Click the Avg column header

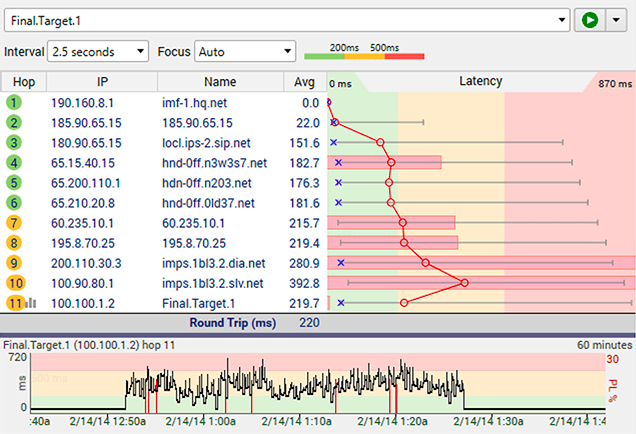(305, 82)
